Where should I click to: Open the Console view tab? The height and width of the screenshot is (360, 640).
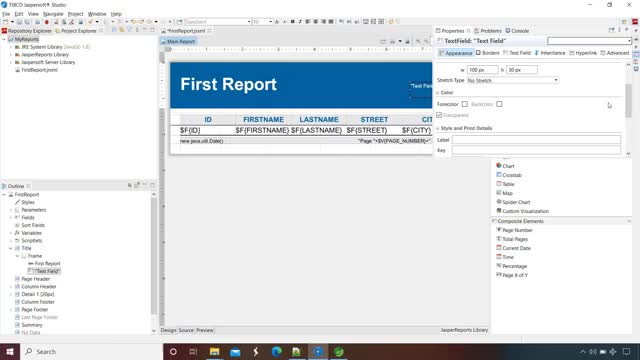pyautogui.click(x=517, y=31)
